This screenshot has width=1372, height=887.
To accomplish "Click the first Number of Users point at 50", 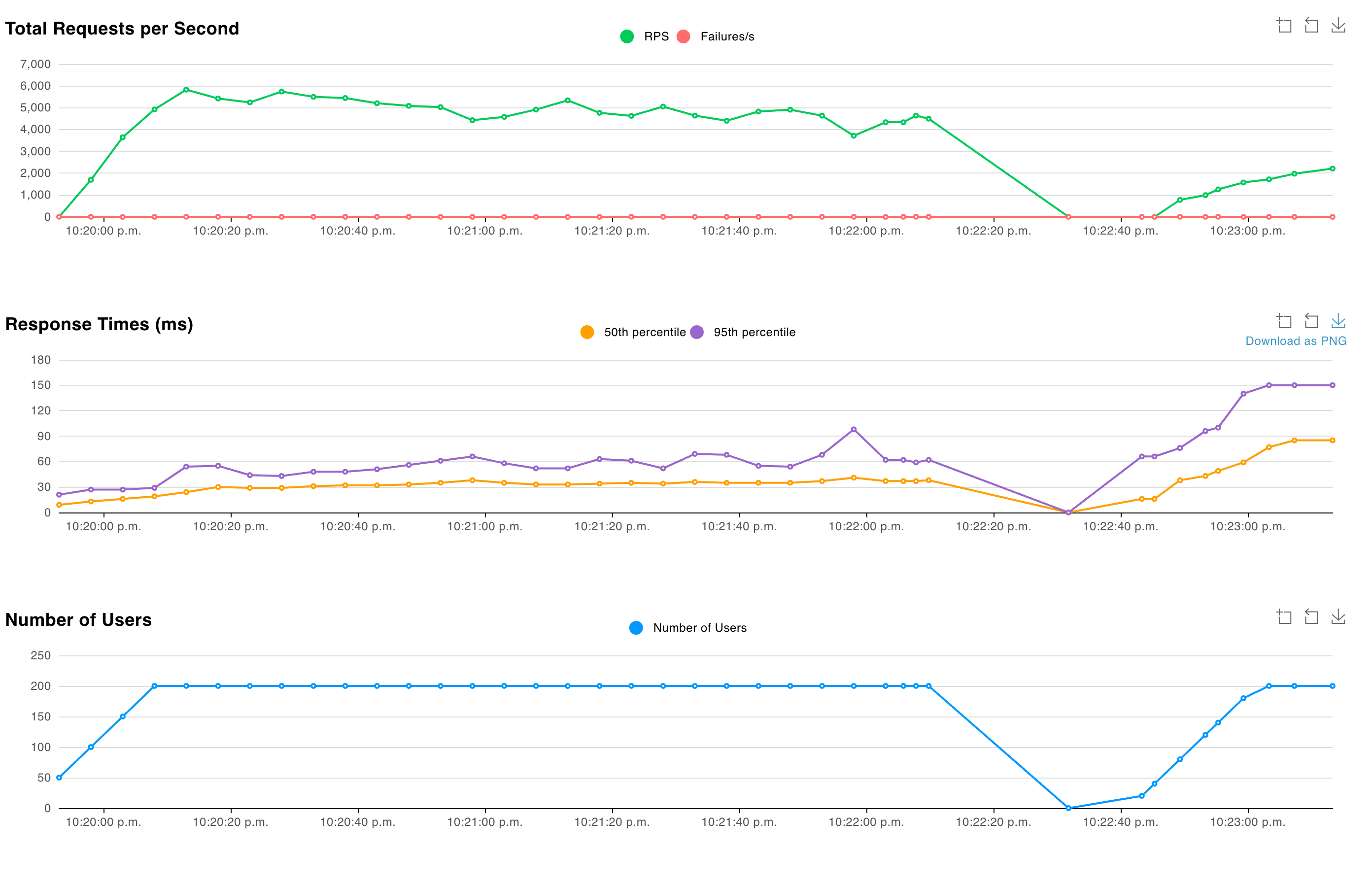I will (x=59, y=778).
